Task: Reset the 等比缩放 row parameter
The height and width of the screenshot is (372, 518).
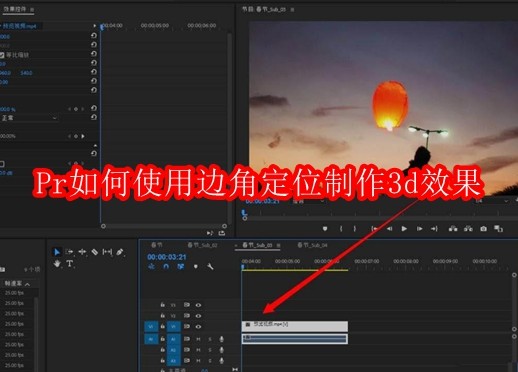Action: [94, 54]
